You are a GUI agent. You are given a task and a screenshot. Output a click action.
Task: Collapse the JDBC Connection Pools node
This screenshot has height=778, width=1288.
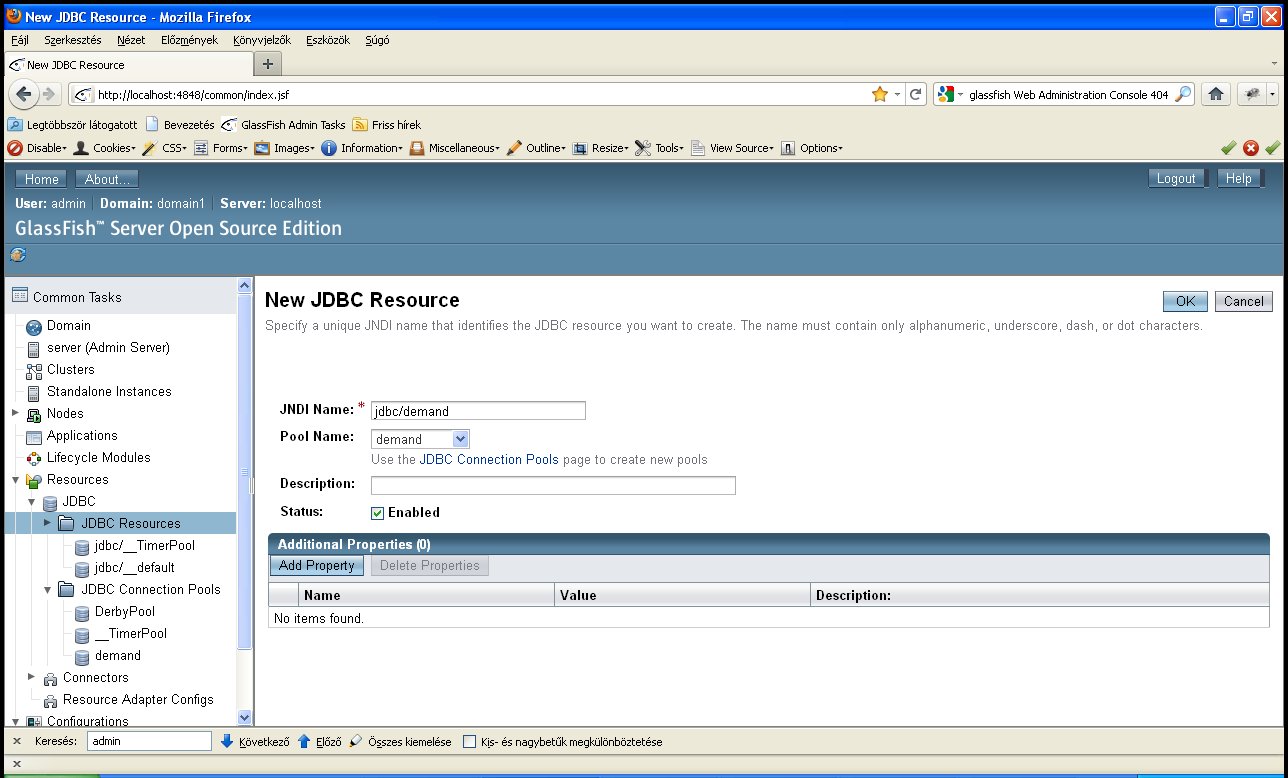(47, 590)
